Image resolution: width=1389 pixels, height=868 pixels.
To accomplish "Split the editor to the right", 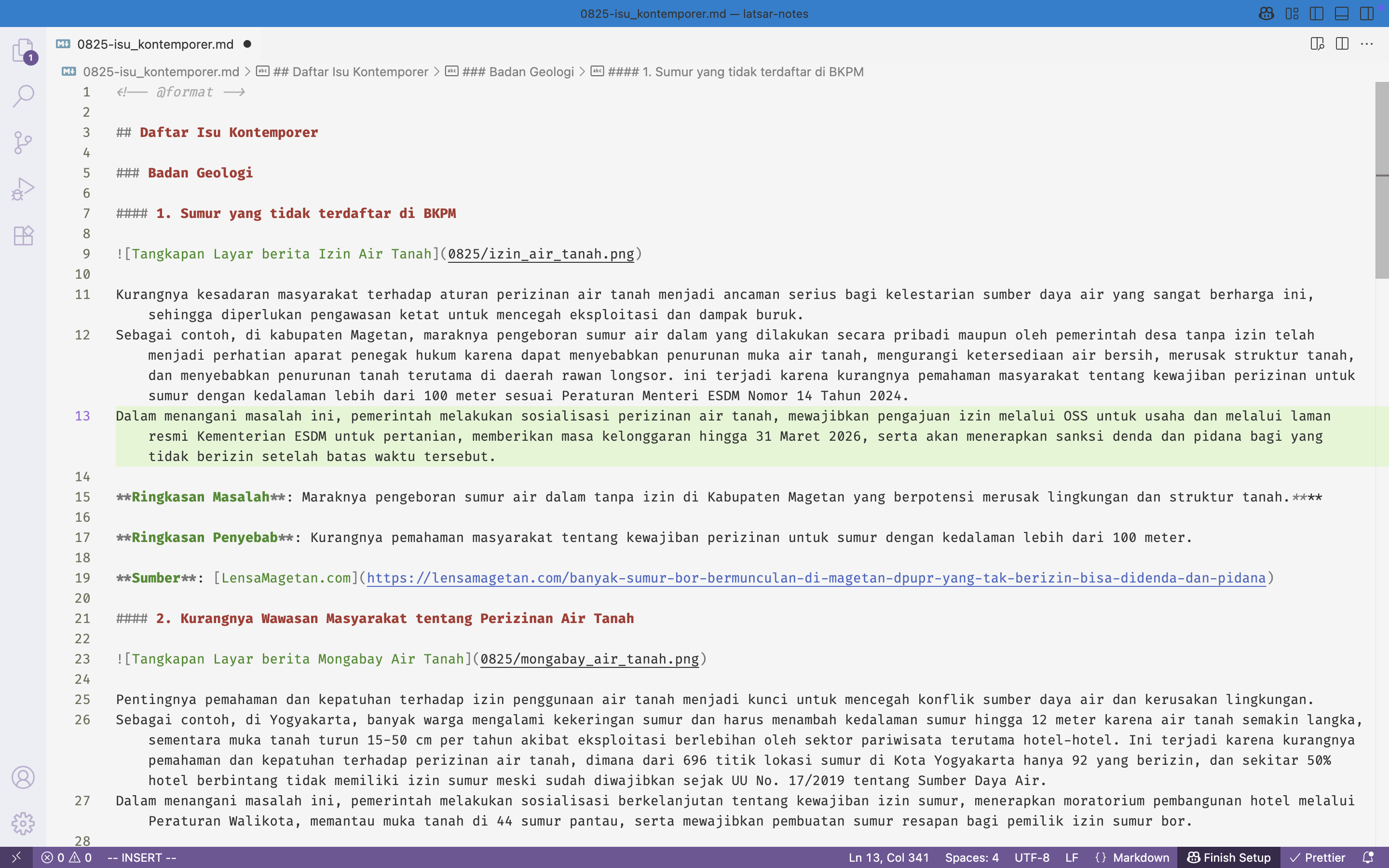I will (1342, 44).
